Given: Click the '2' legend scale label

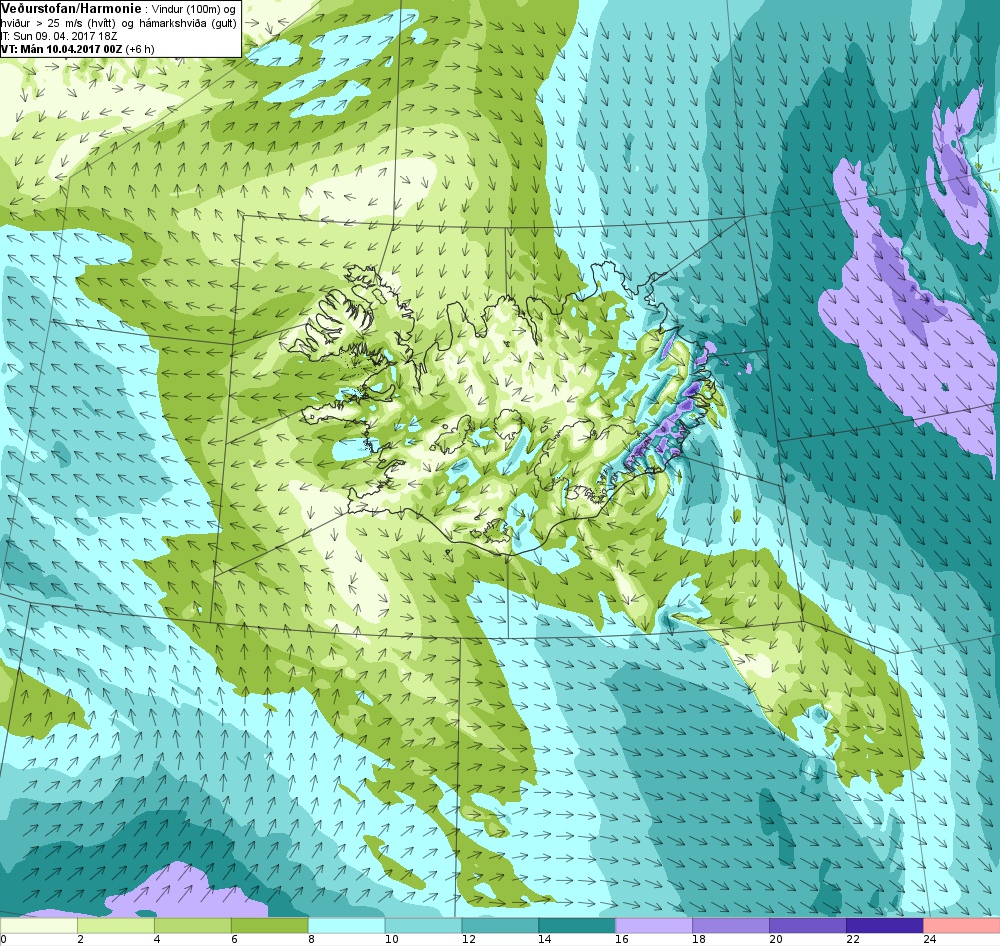Looking at the screenshot, I should pyautogui.click(x=80, y=939).
